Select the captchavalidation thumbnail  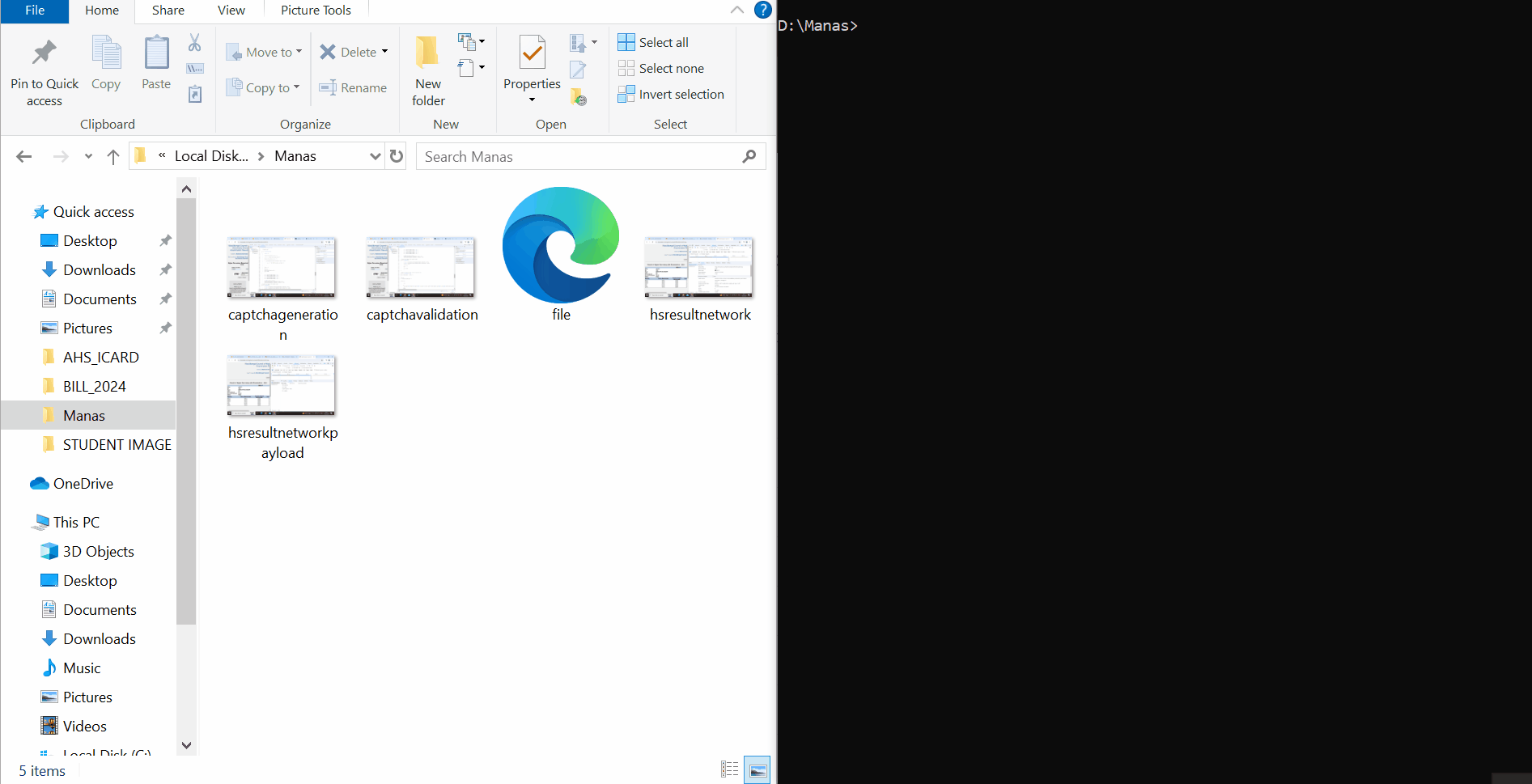click(x=421, y=268)
